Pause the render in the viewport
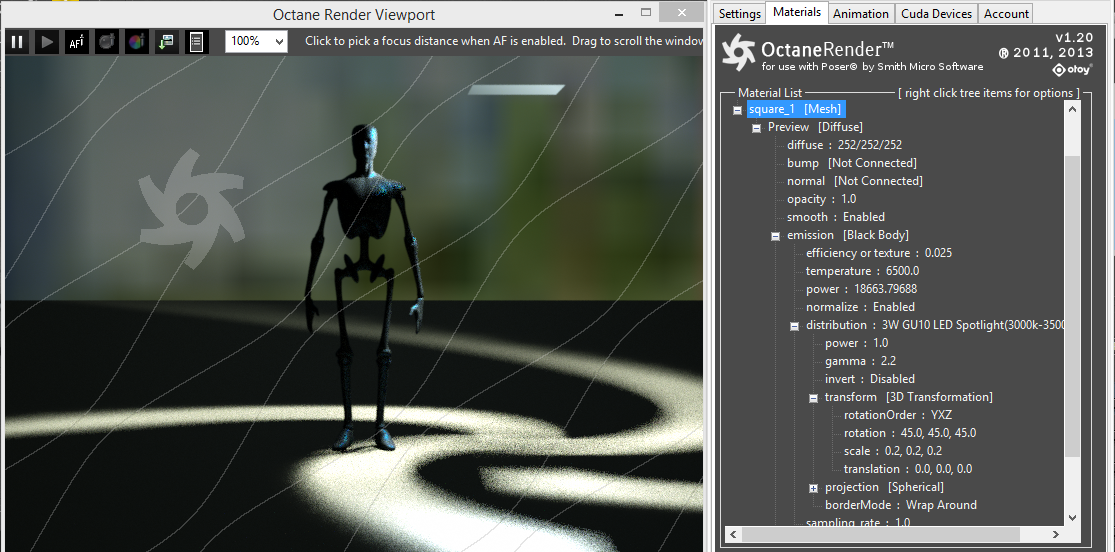 click(17, 42)
